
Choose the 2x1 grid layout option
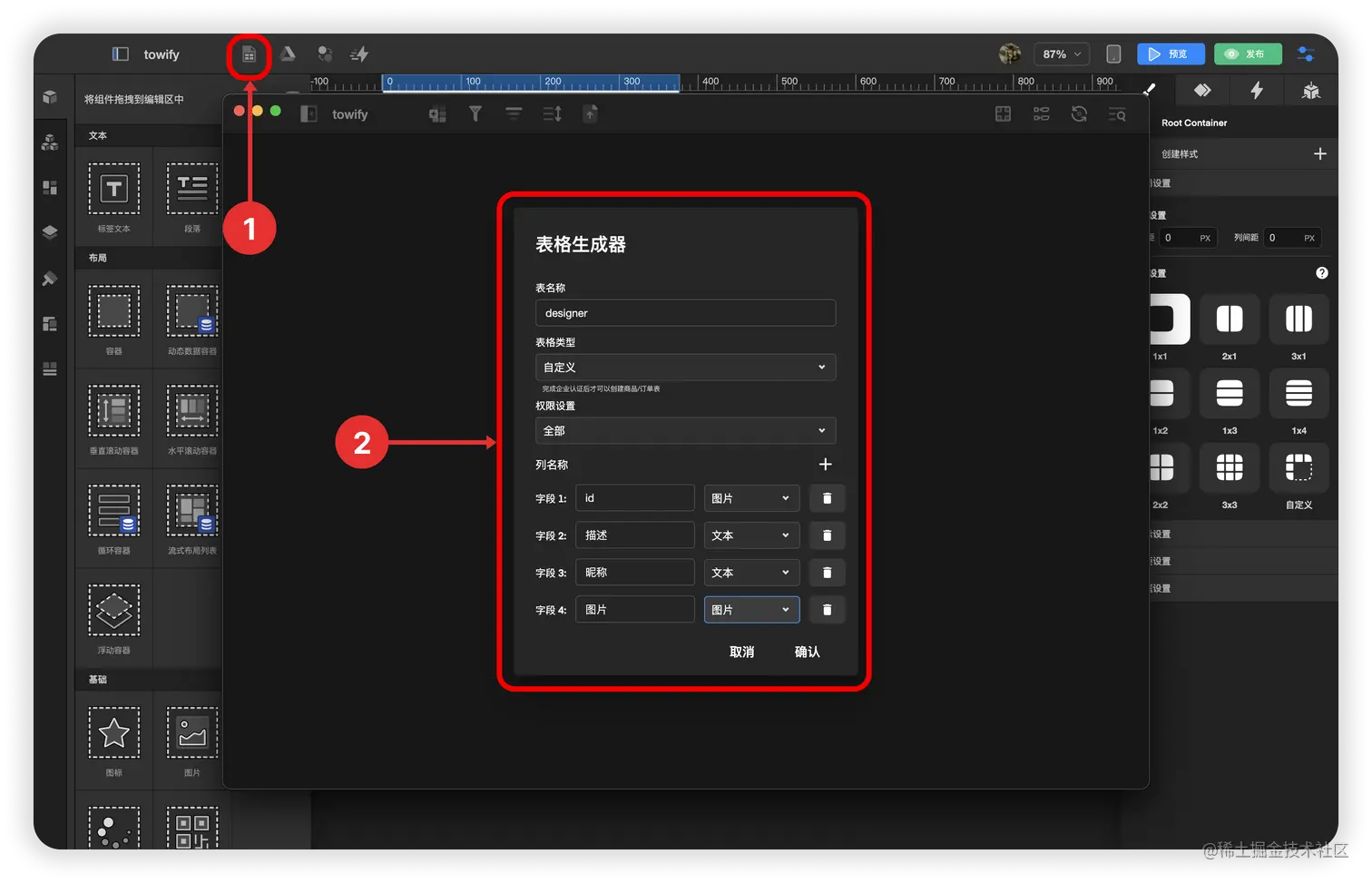[1230, 319]
